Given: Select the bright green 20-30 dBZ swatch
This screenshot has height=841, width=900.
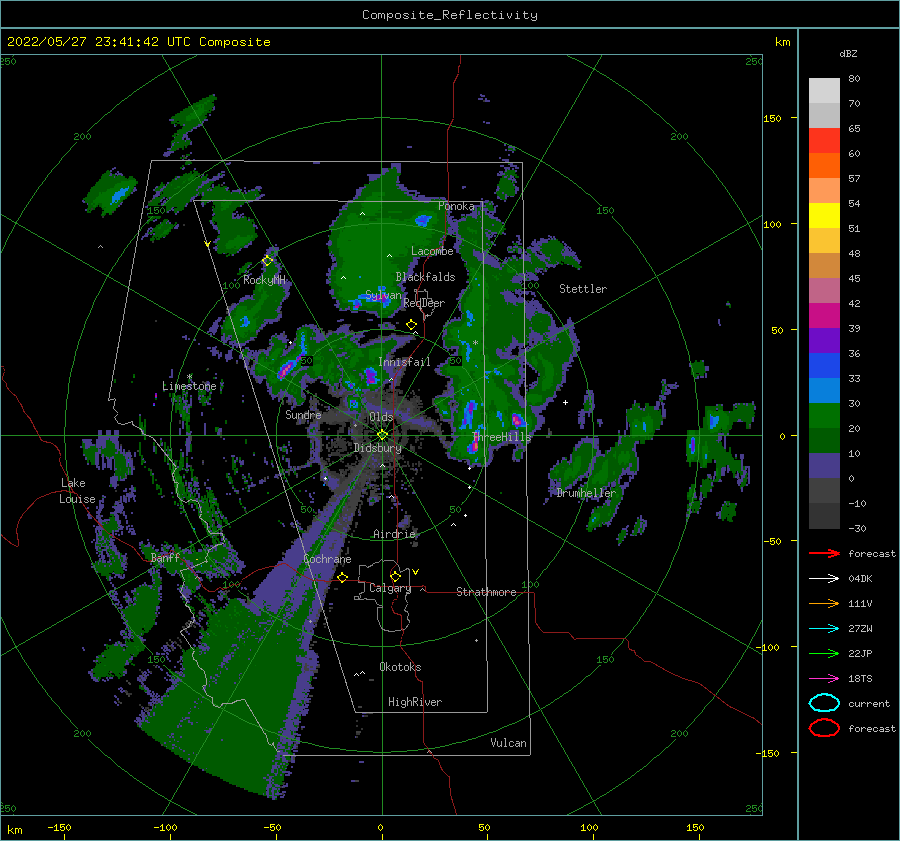Looking at the screenshot, I should 824,416.
